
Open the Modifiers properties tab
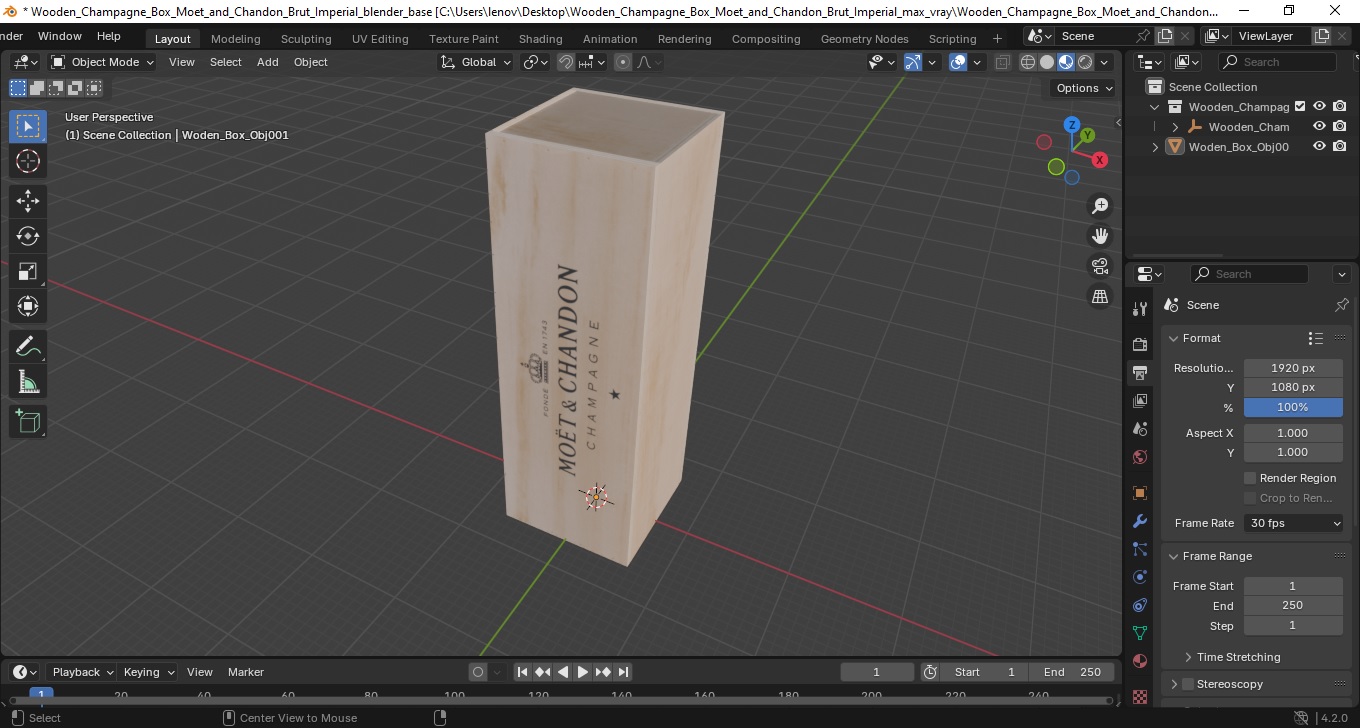[1139, 521]
